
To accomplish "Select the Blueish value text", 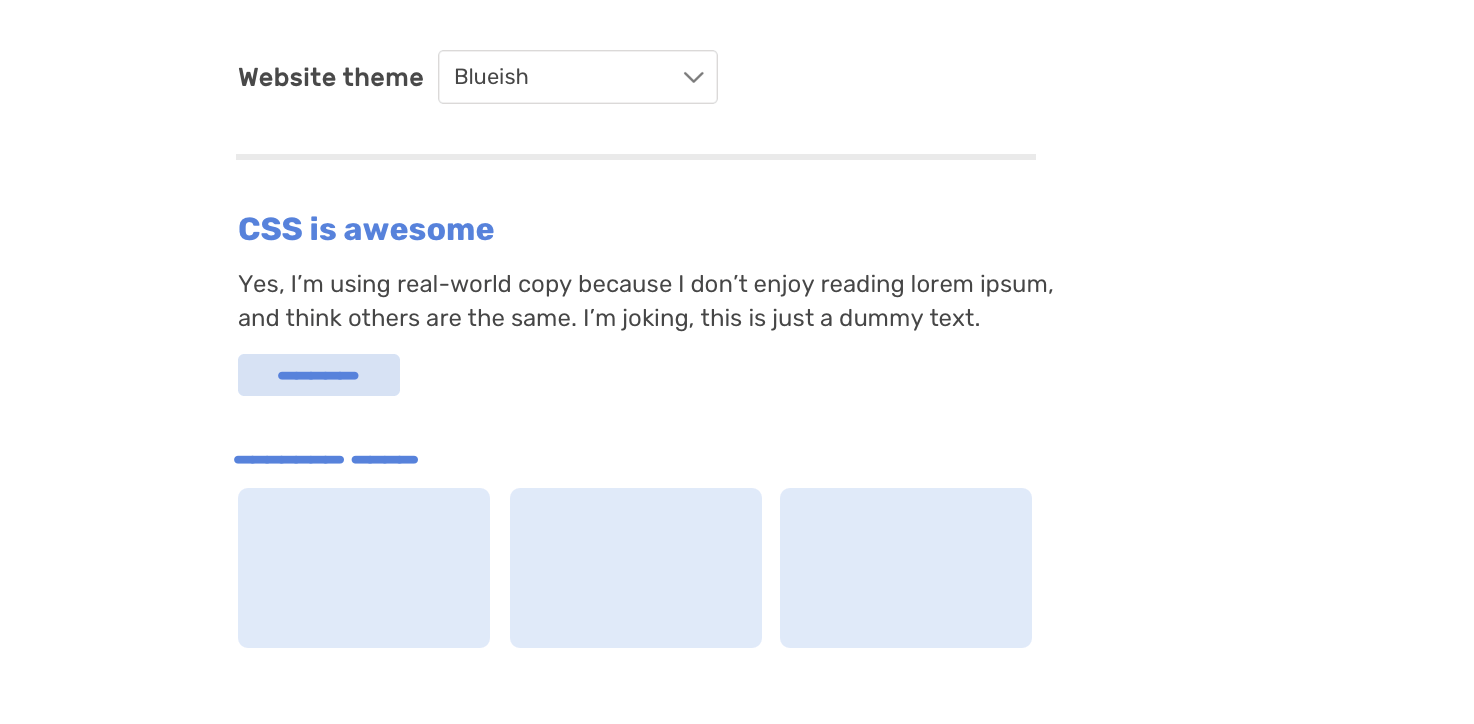I will [x=491, y=77].
